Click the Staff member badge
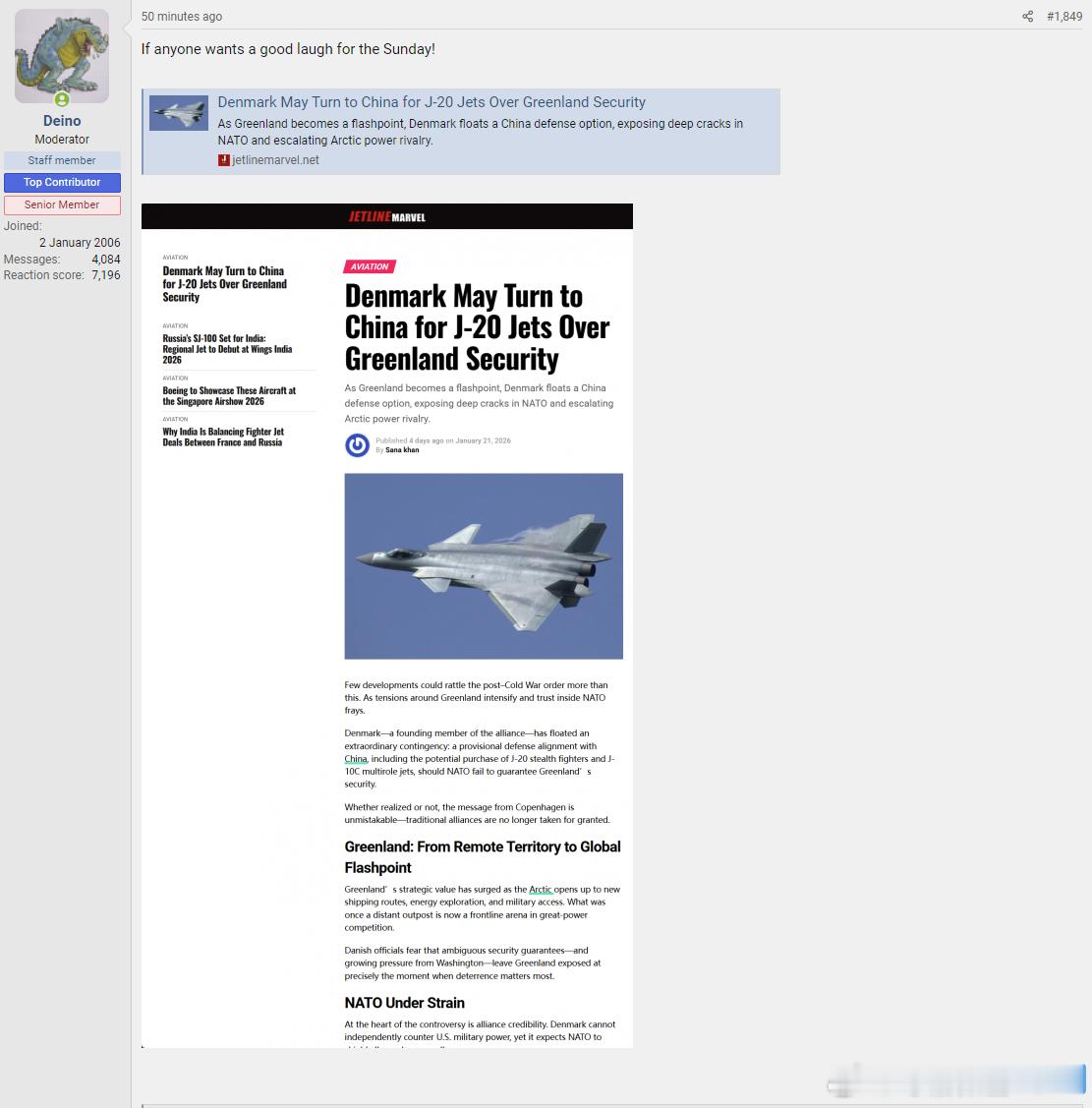1092x1108 pixels. click(x=62, y=160)
